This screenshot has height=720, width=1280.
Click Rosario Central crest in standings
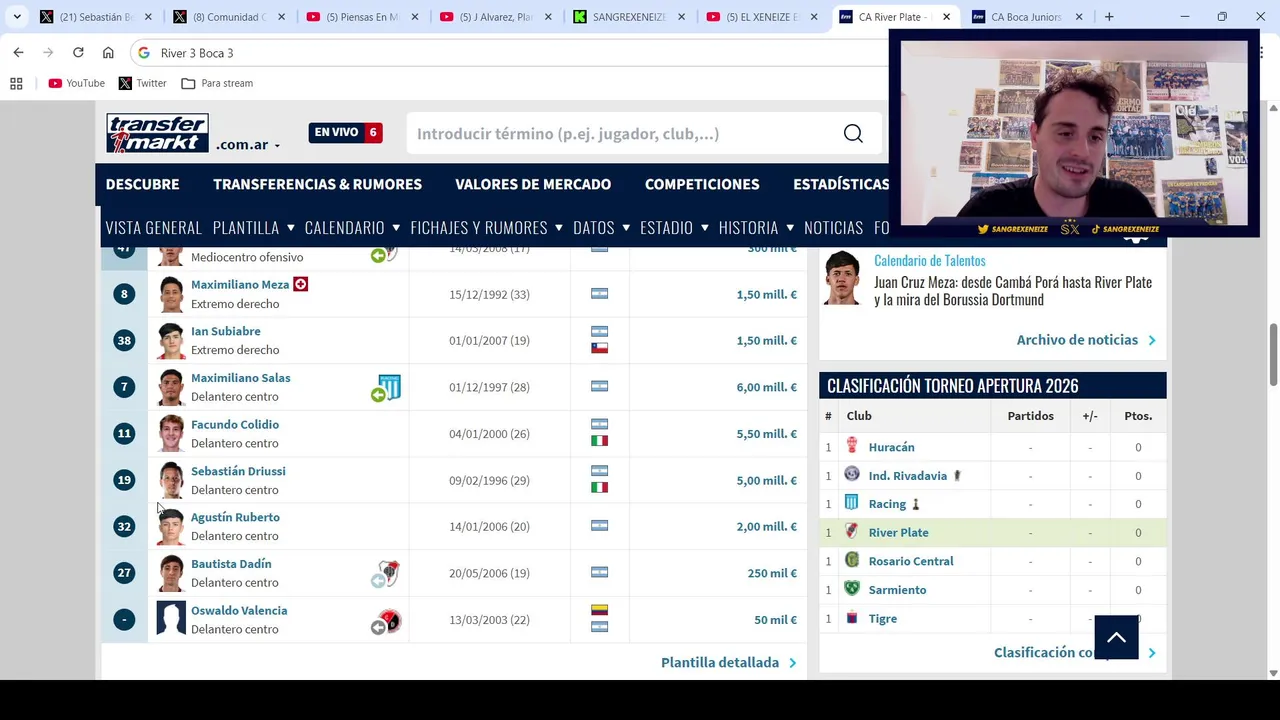[852, 560]
